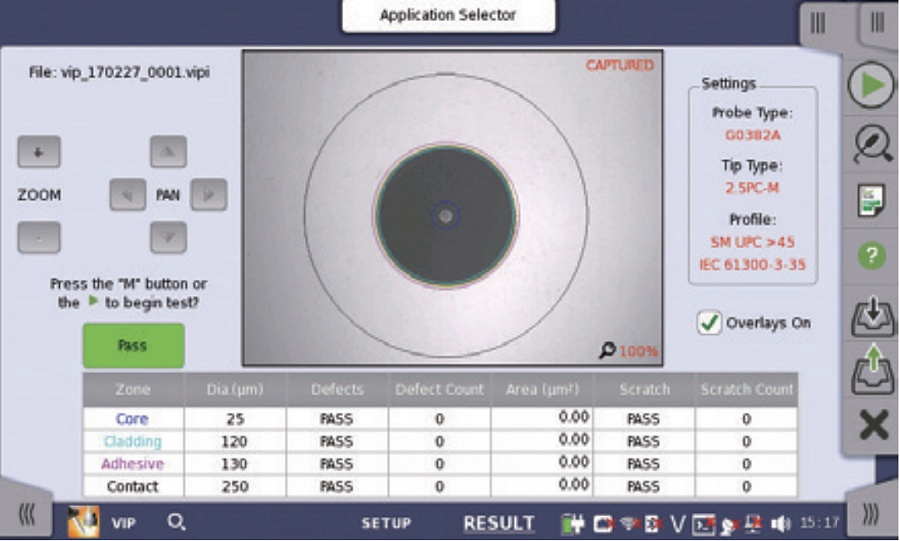
Task: Click the speaker volume icon
Action: coord(780,523)
